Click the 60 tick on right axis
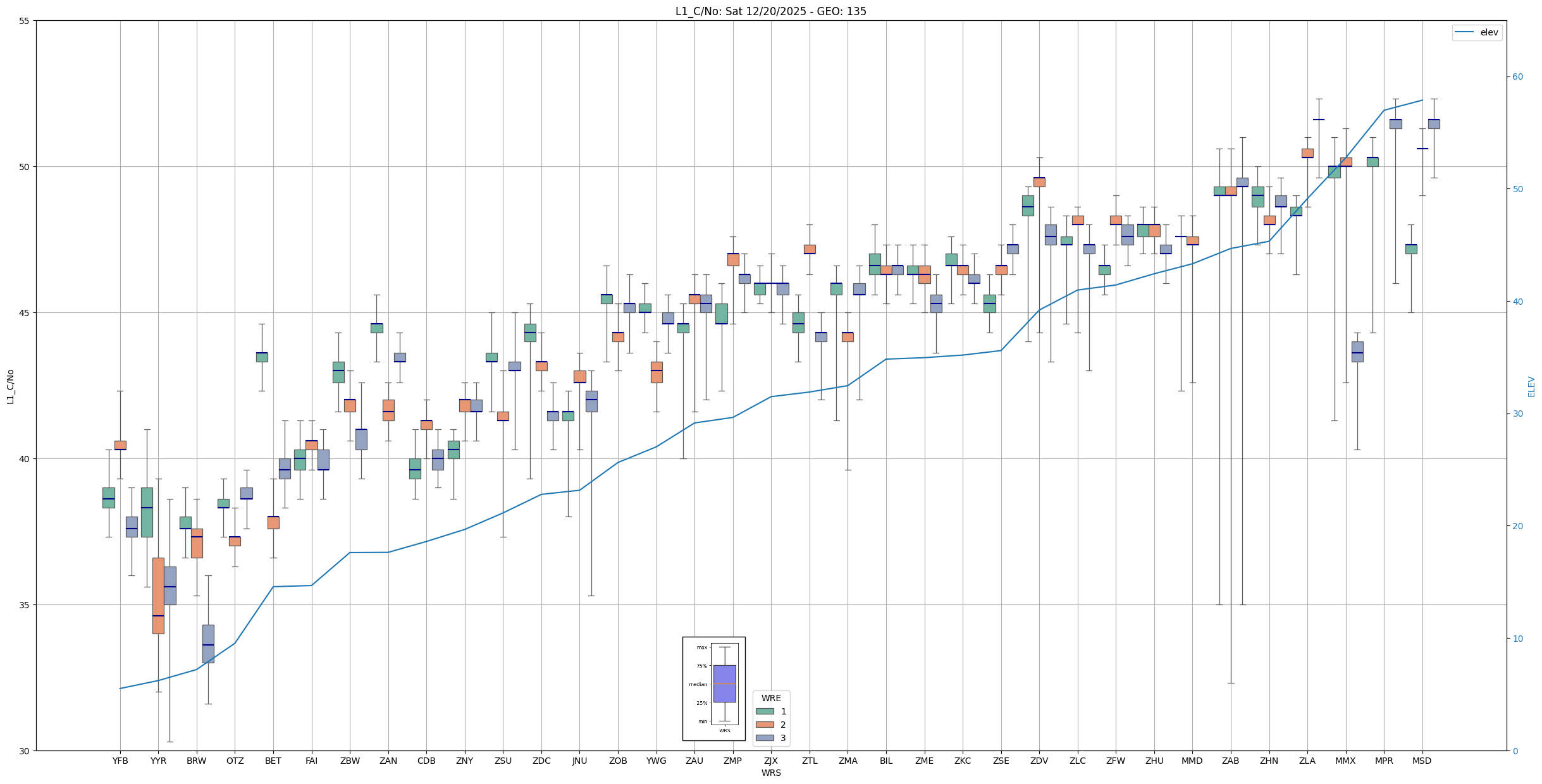 coord(1517,77)
